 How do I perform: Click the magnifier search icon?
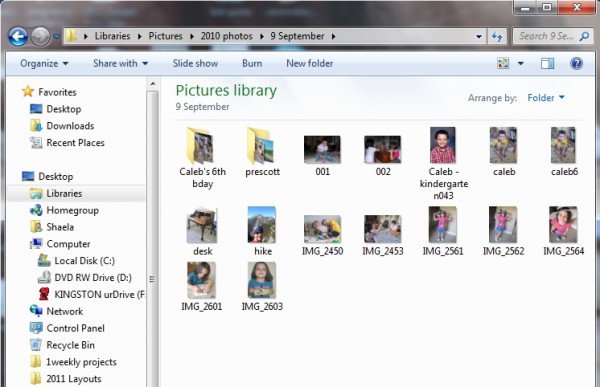pos(584,36)
